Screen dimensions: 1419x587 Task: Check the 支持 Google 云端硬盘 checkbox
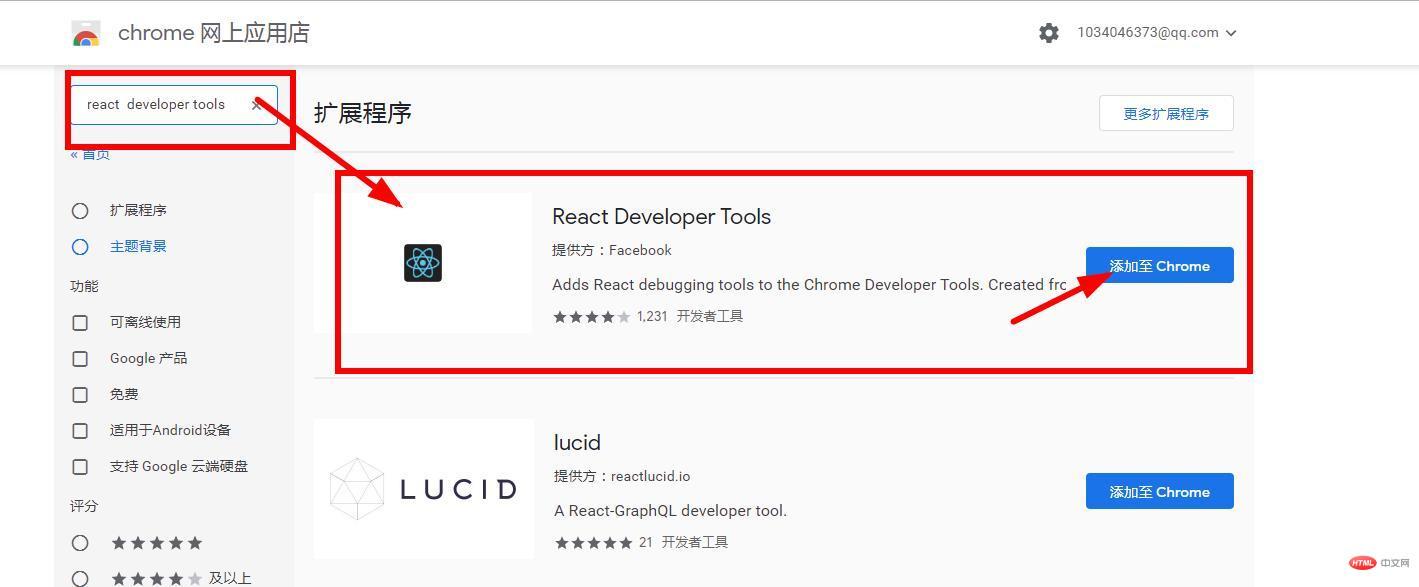point(80,467)
